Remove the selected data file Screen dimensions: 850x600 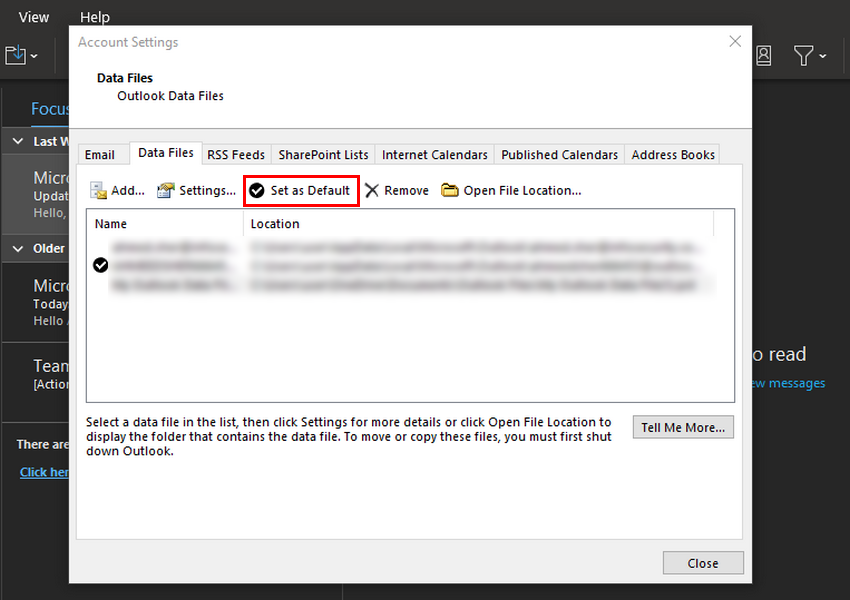click(x=396, y=190)
